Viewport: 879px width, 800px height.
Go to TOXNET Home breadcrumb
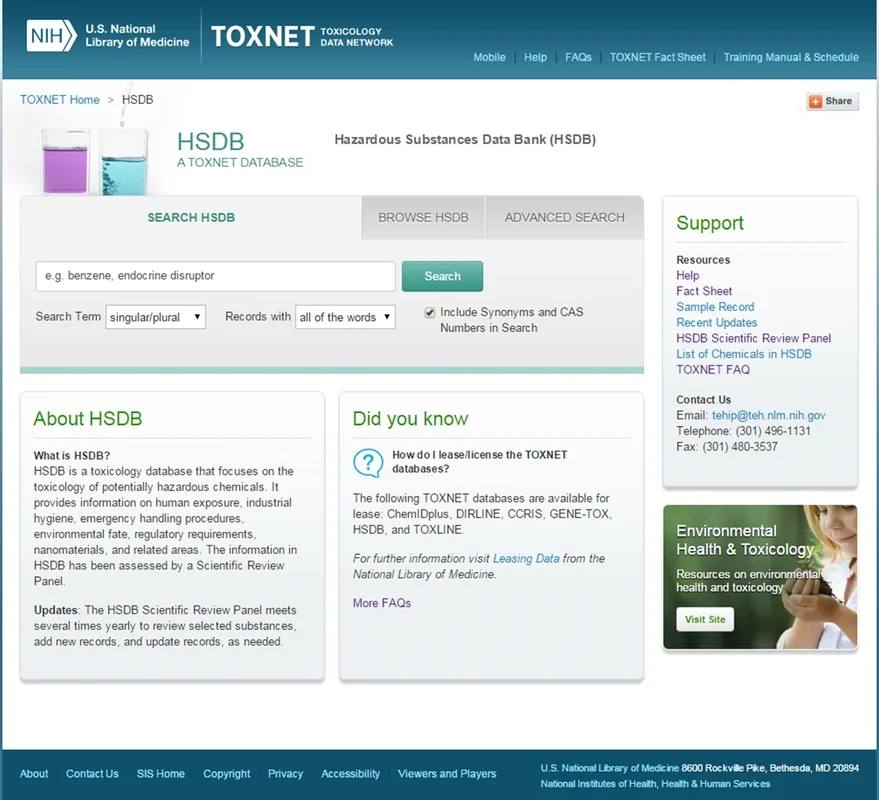[x=60, y=99]
